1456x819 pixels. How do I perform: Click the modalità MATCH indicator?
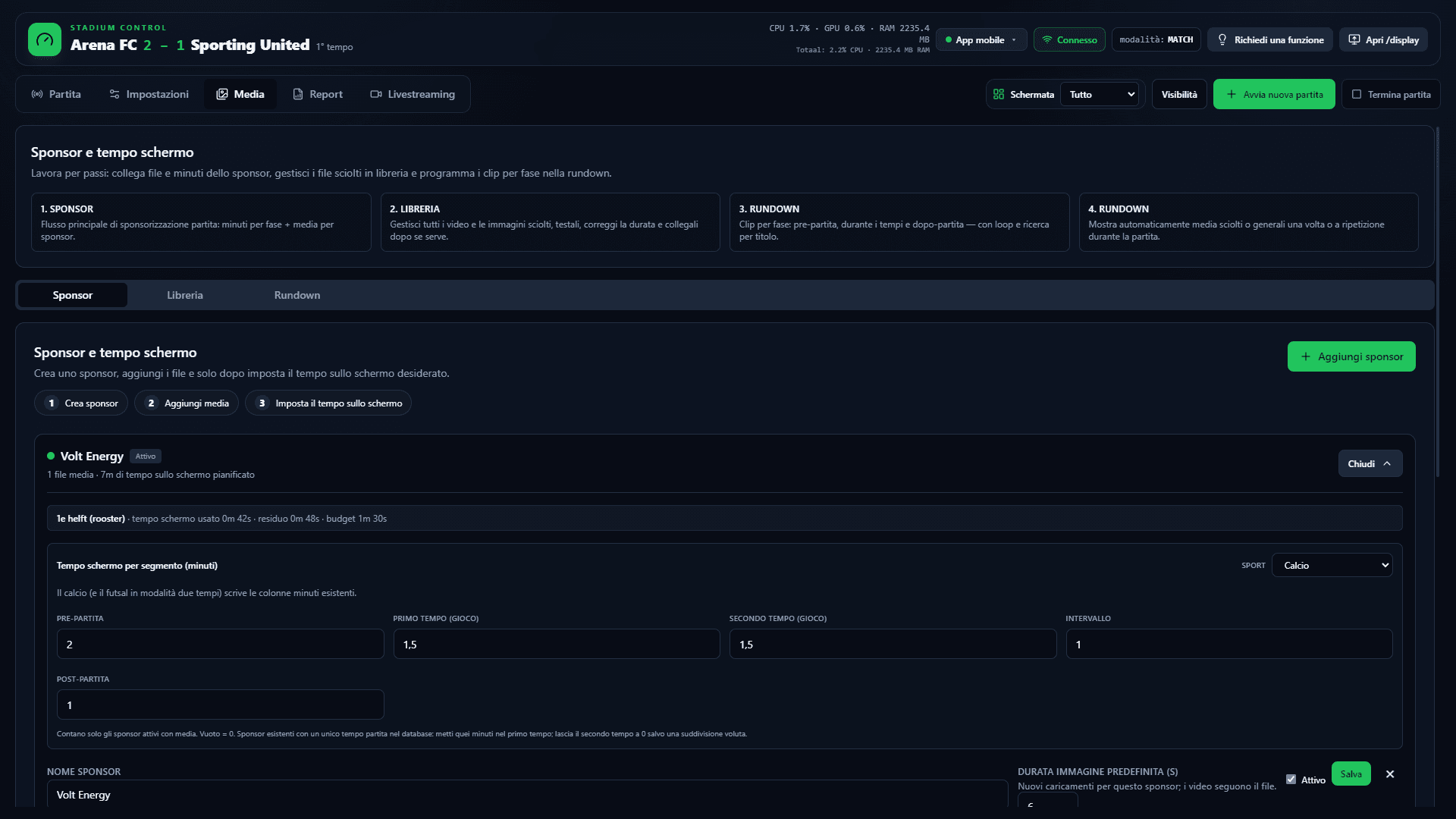(x=1156, y=39)
